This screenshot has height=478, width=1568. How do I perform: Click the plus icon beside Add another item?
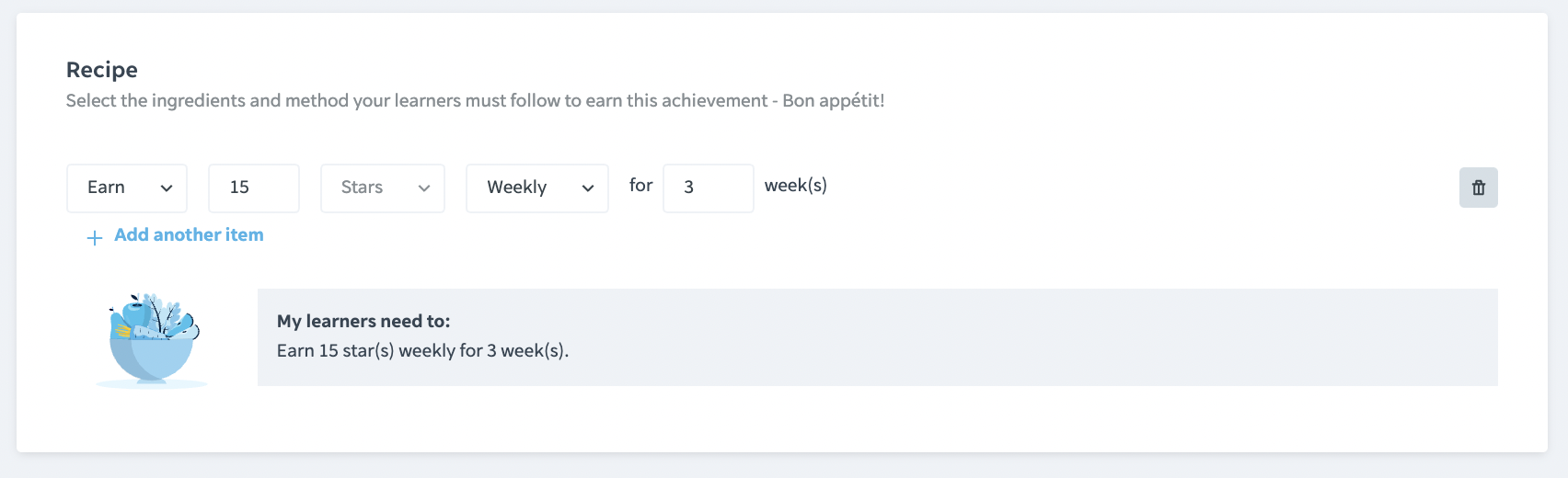pos(94,238)
